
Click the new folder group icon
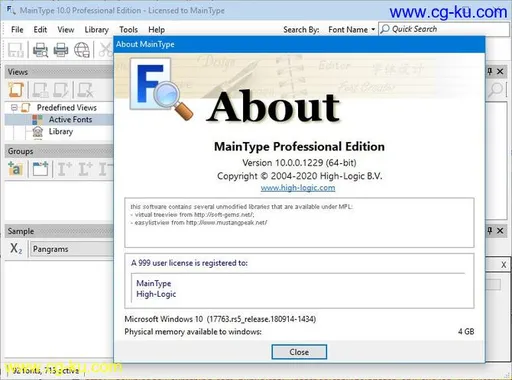(x=40, y=169)
